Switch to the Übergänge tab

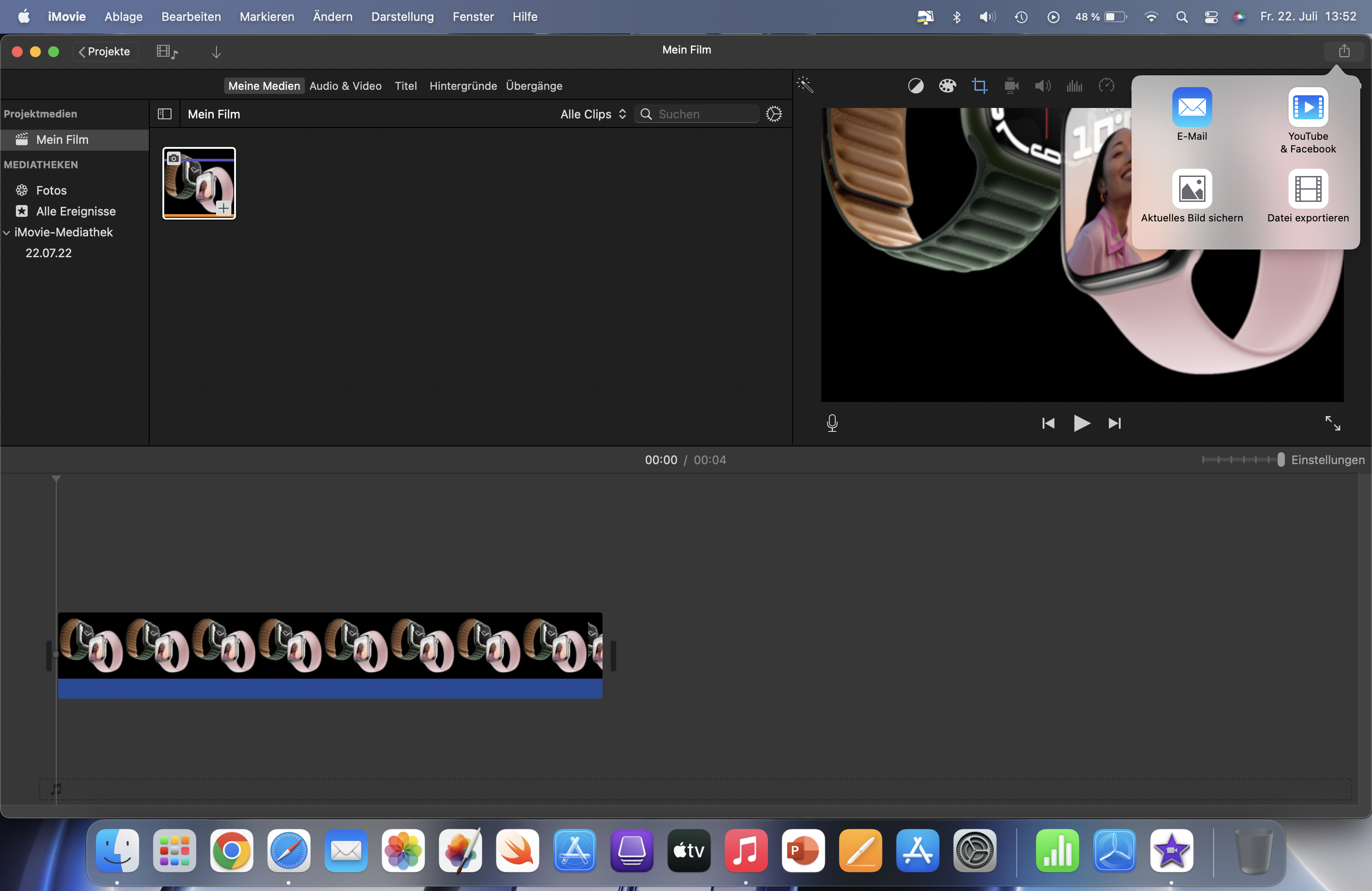[534, 86]
